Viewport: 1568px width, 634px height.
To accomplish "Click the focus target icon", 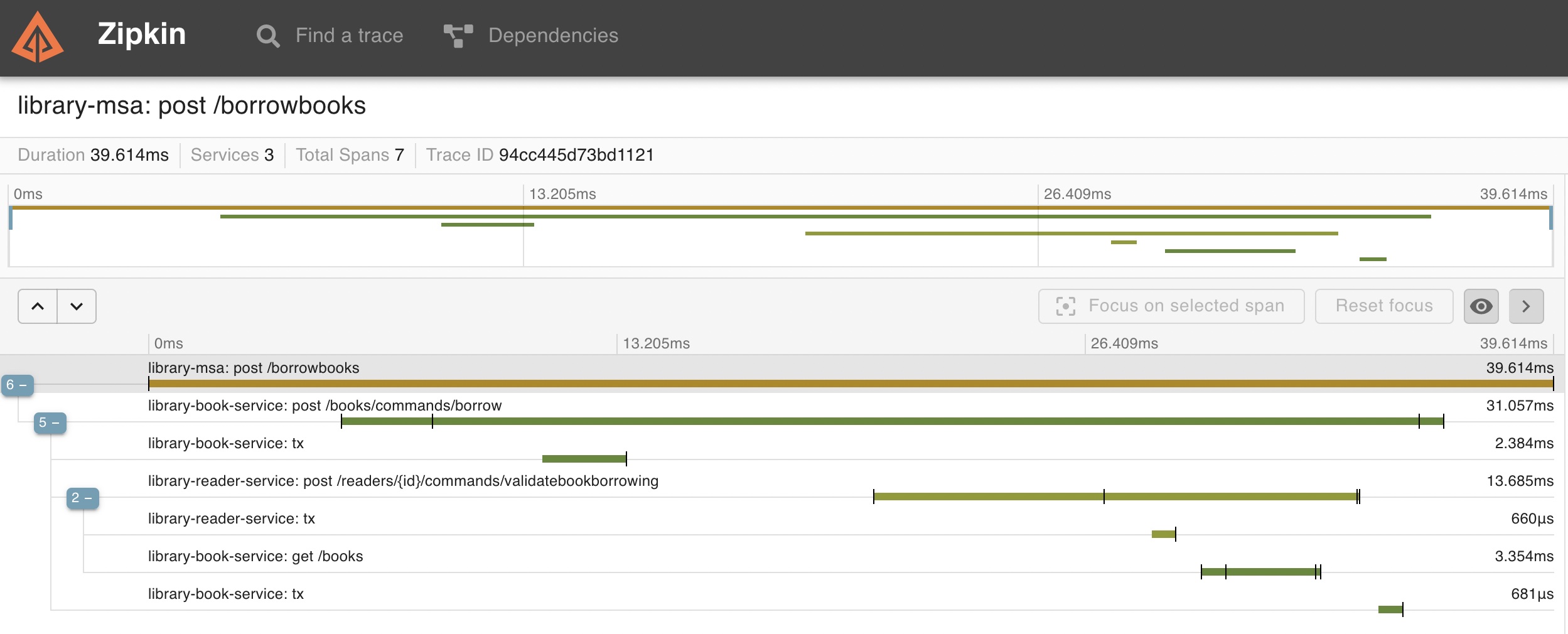I will pyautogui.click(x=1065, y=306).
